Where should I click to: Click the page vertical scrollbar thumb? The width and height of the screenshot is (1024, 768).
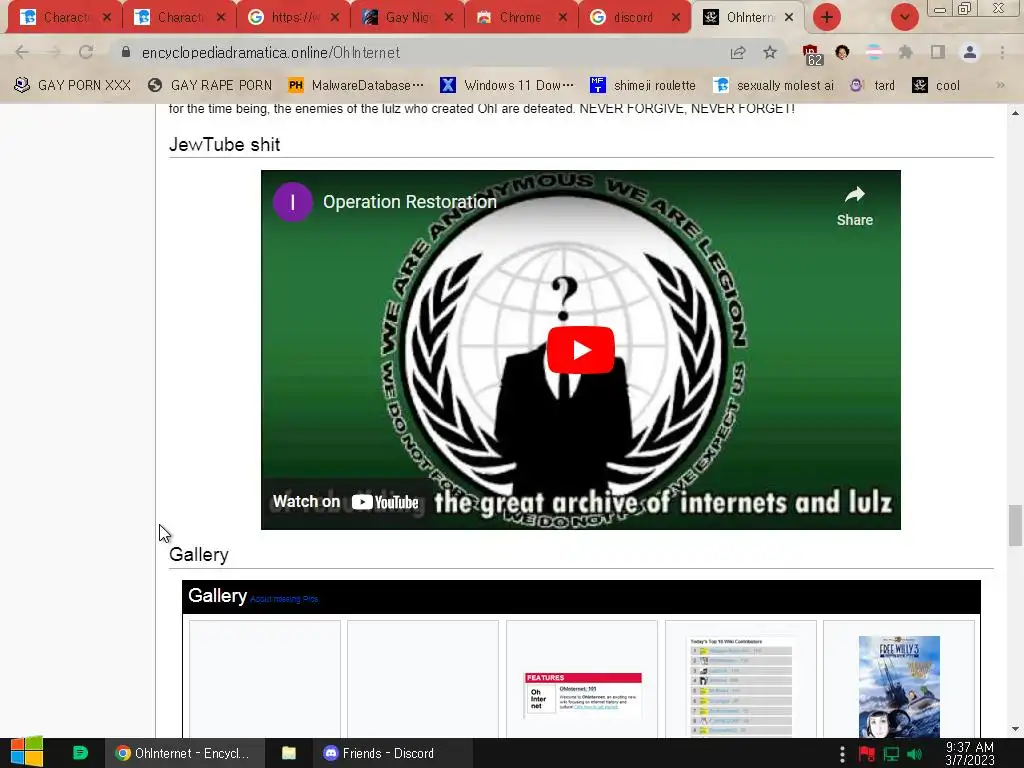coord(1015,525)
